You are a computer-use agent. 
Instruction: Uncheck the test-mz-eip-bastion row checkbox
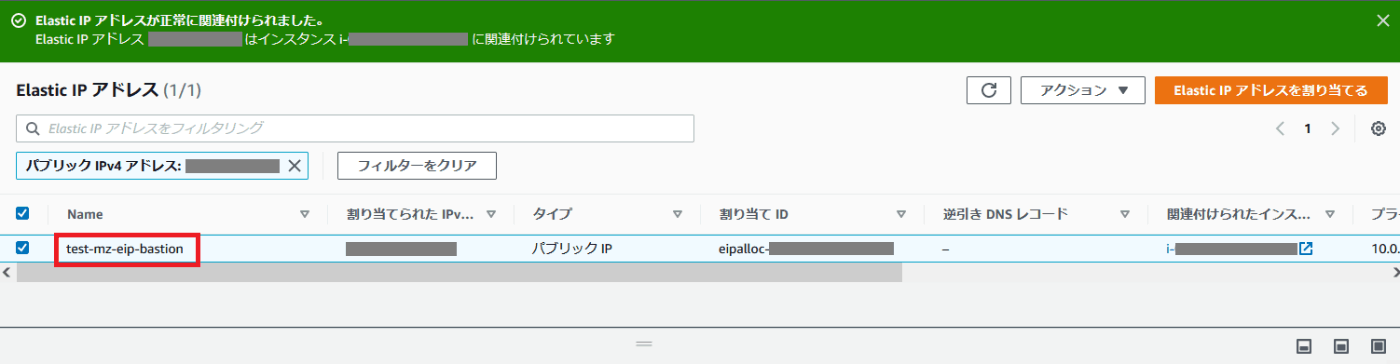click(x=23, y=248)
